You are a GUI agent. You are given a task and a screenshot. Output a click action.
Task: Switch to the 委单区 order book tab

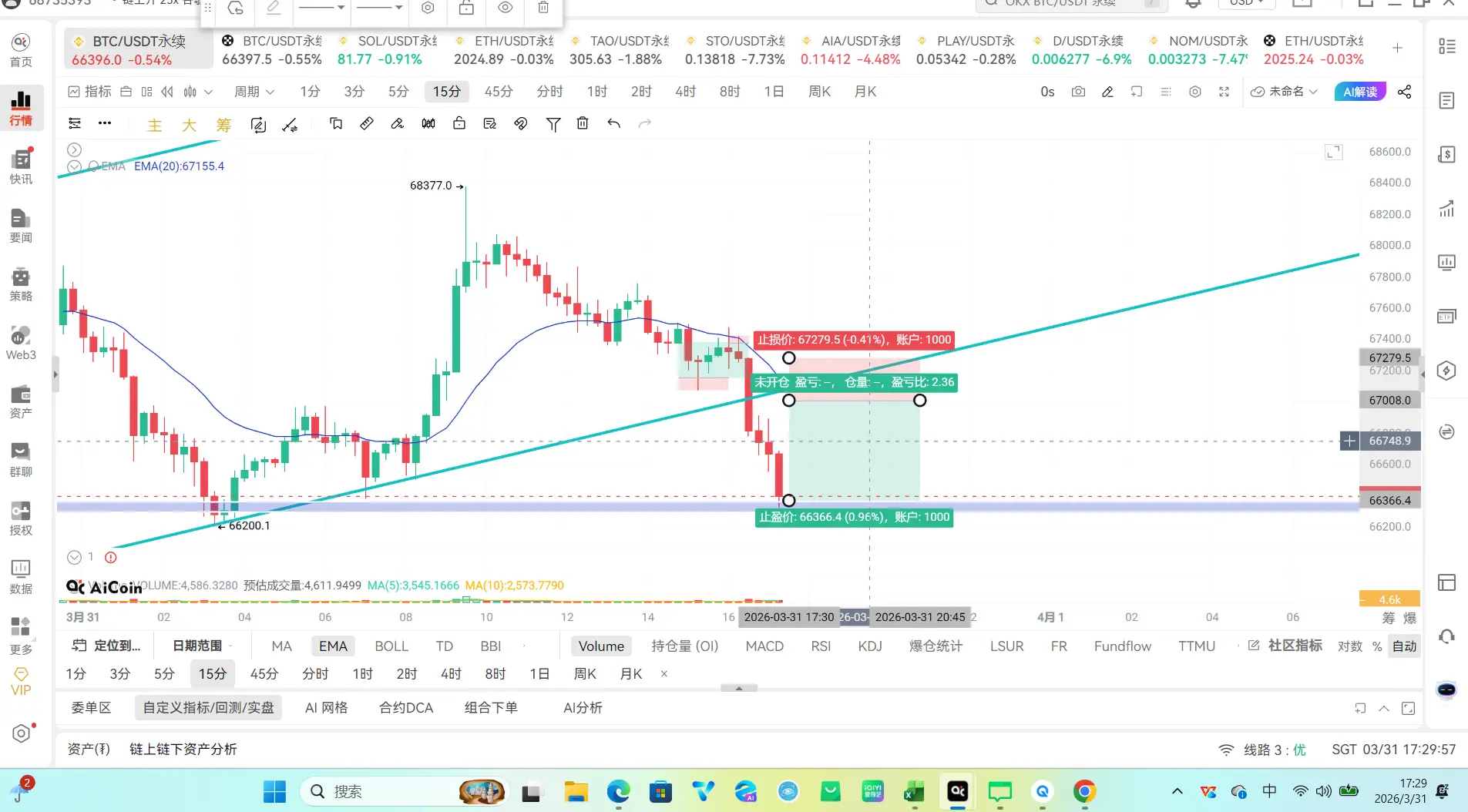point(91,708)
